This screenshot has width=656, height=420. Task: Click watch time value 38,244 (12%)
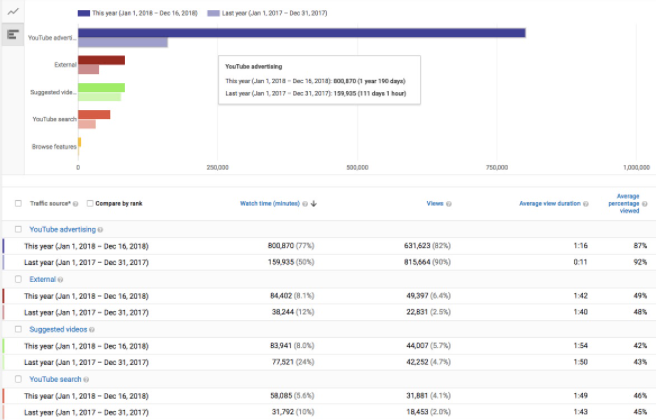tap(293, 312)
